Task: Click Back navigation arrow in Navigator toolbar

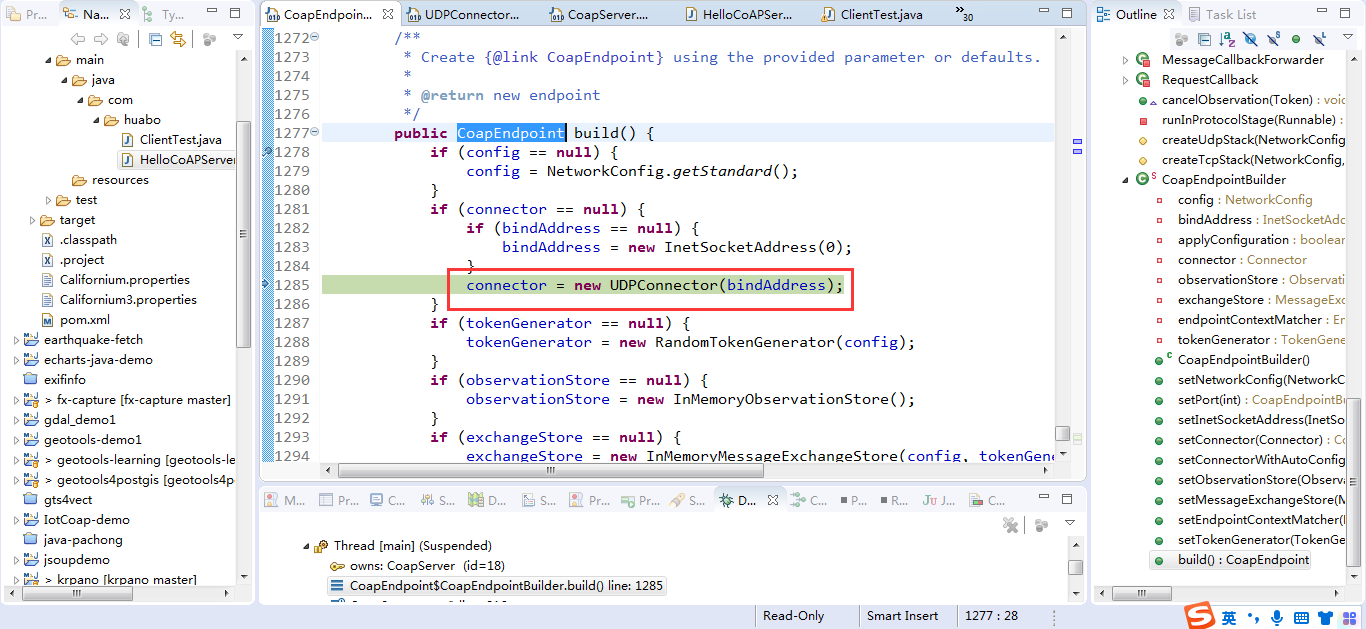Action: click(x=78, y=39)
